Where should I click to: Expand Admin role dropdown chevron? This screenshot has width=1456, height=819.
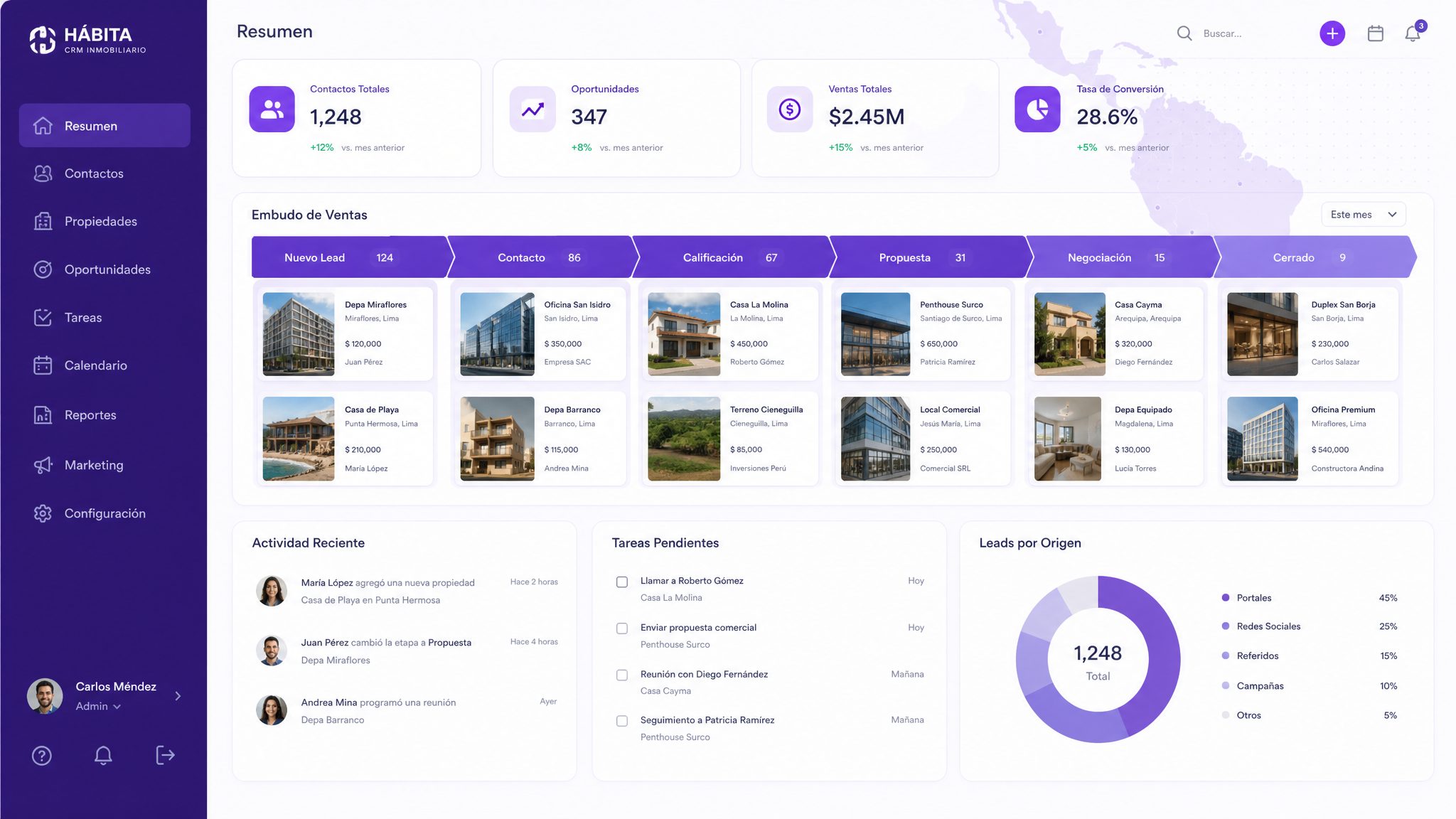pos(117,707)
